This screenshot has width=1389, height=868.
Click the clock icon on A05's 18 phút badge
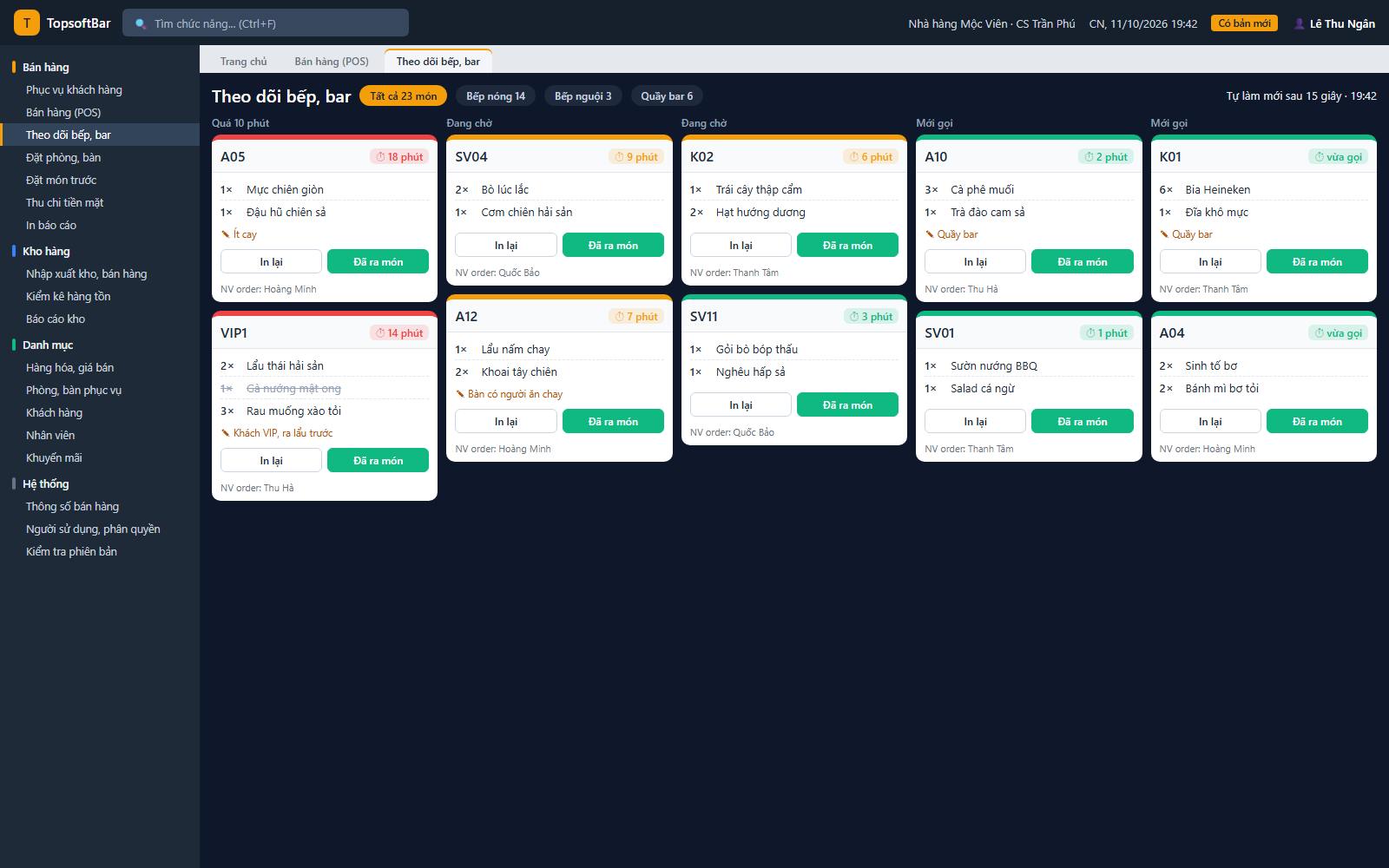point(380,157)
